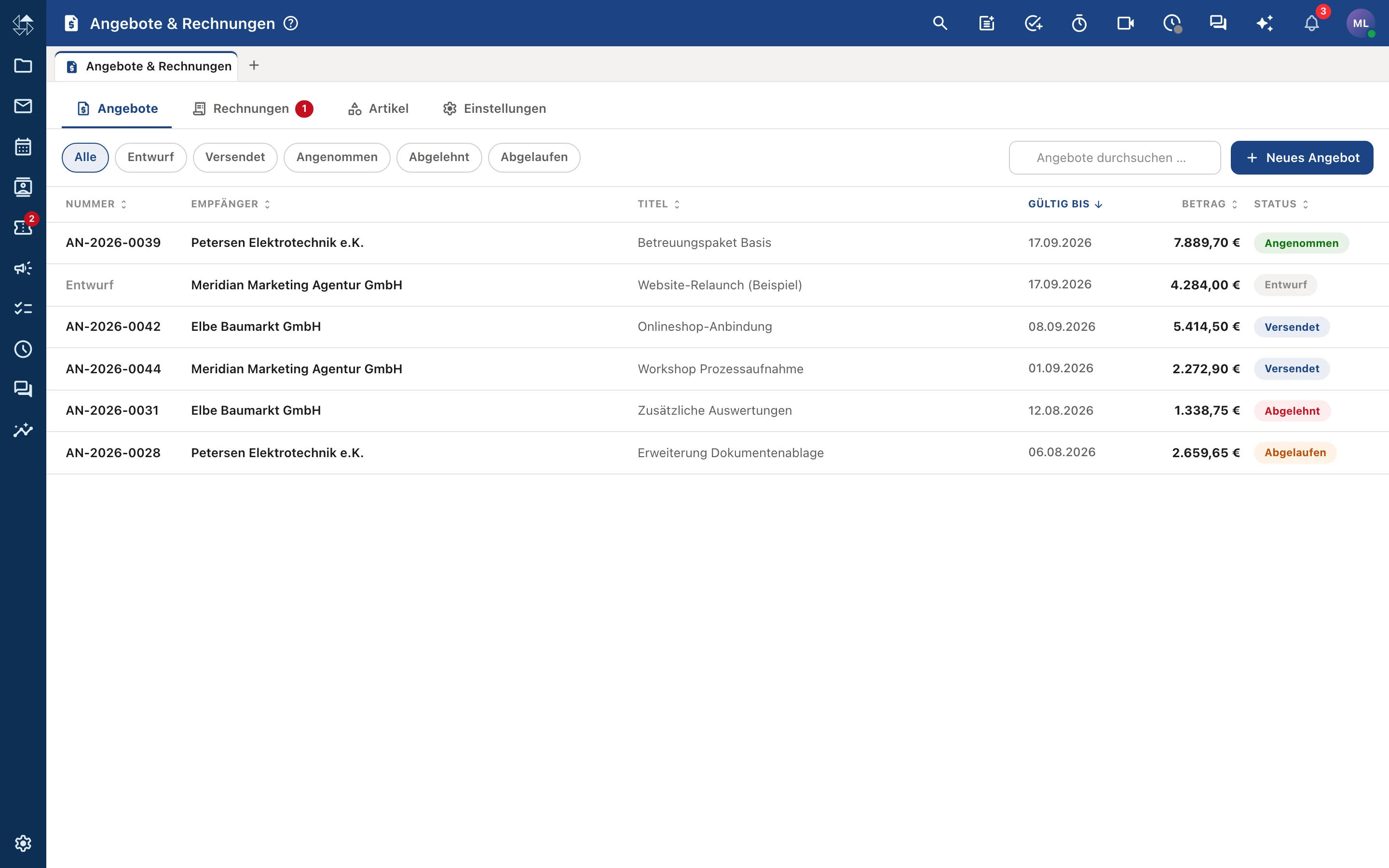Click the Onlineshop-Anbindung title

(705, 326)
